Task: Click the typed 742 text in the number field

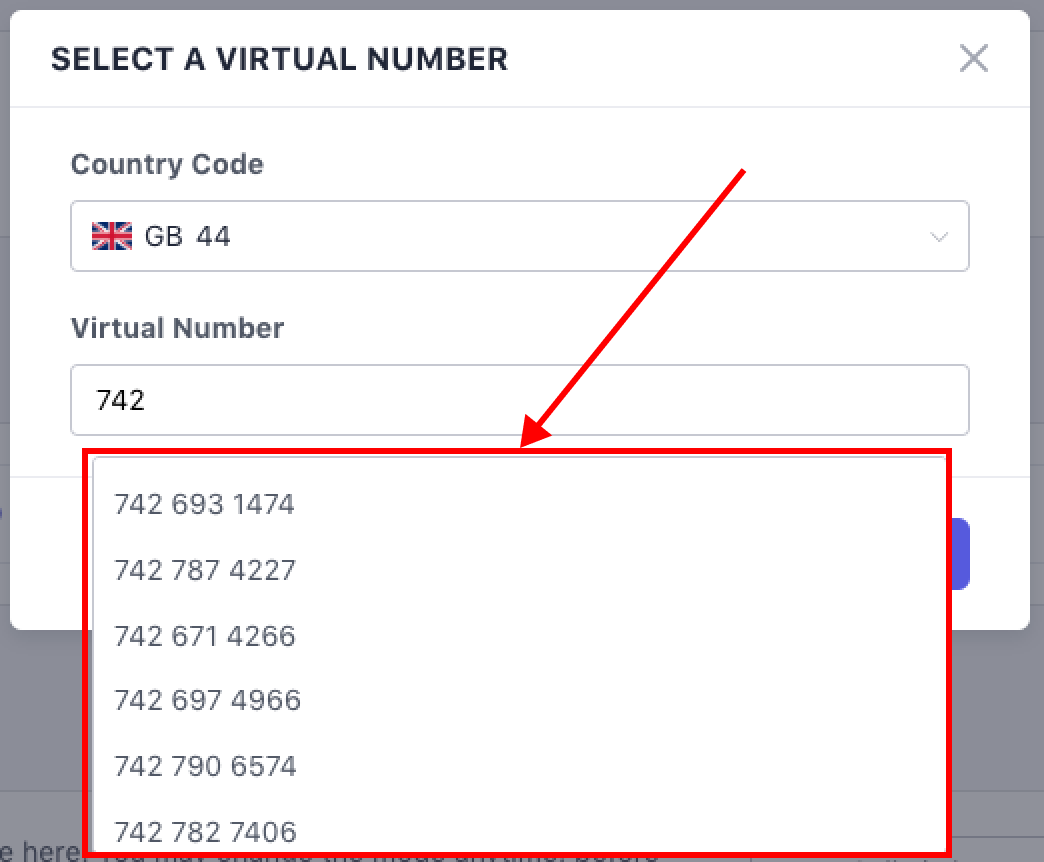Action: click(x=121, y=400)
